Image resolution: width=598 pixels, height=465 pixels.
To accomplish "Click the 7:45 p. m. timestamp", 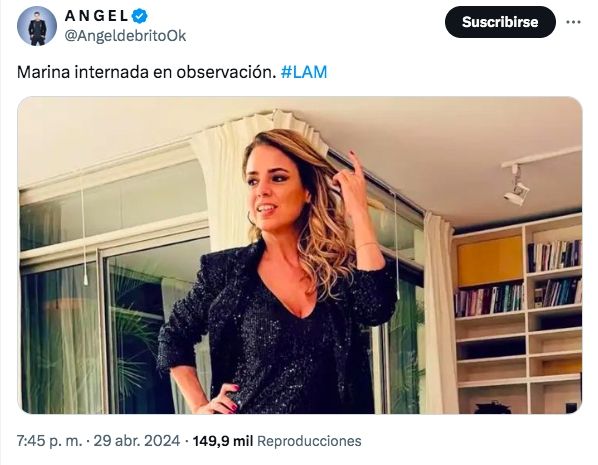I will click(x=50, y=441).
